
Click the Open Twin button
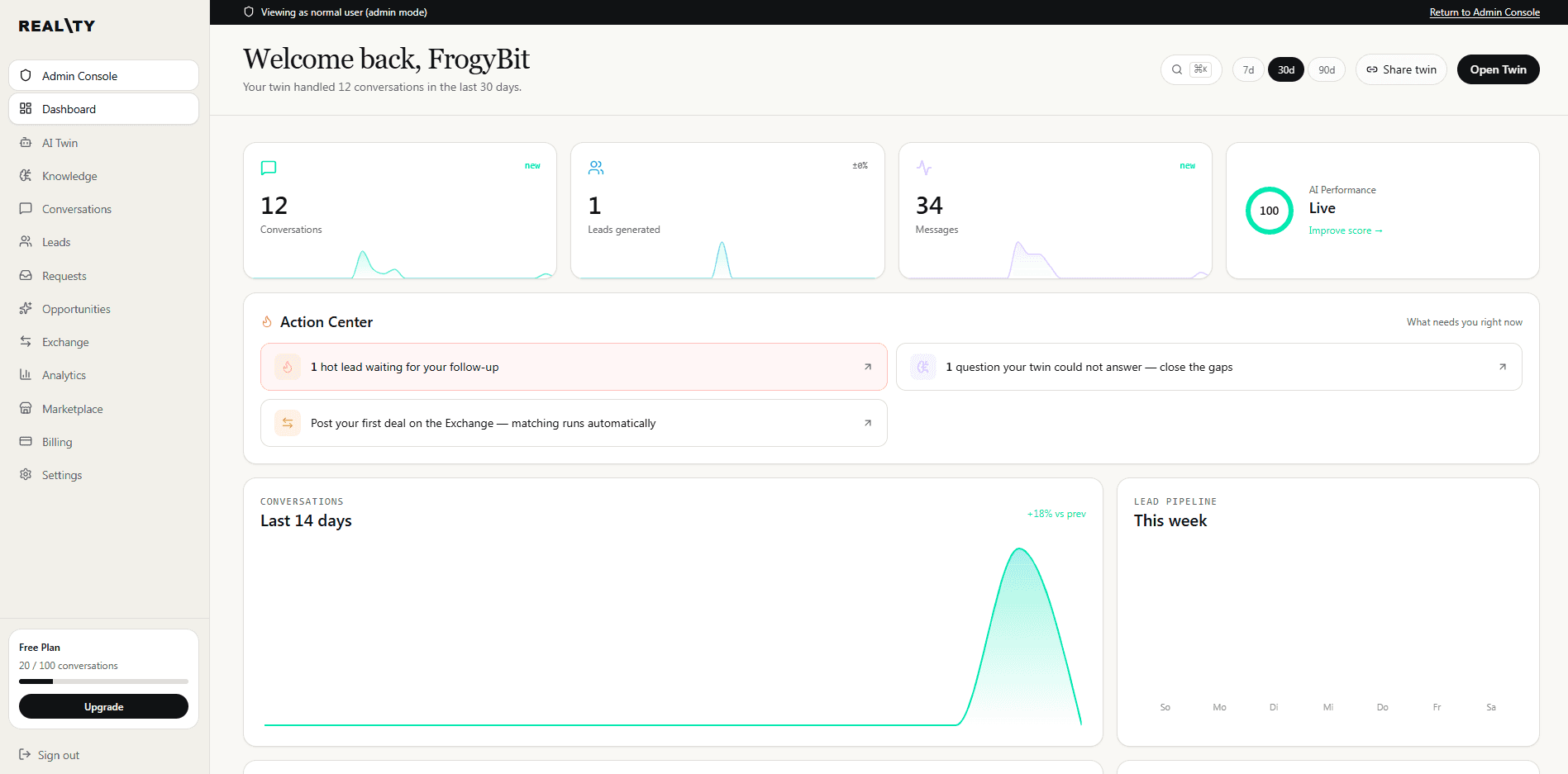pyautogui.click(x=1498, y=69)
